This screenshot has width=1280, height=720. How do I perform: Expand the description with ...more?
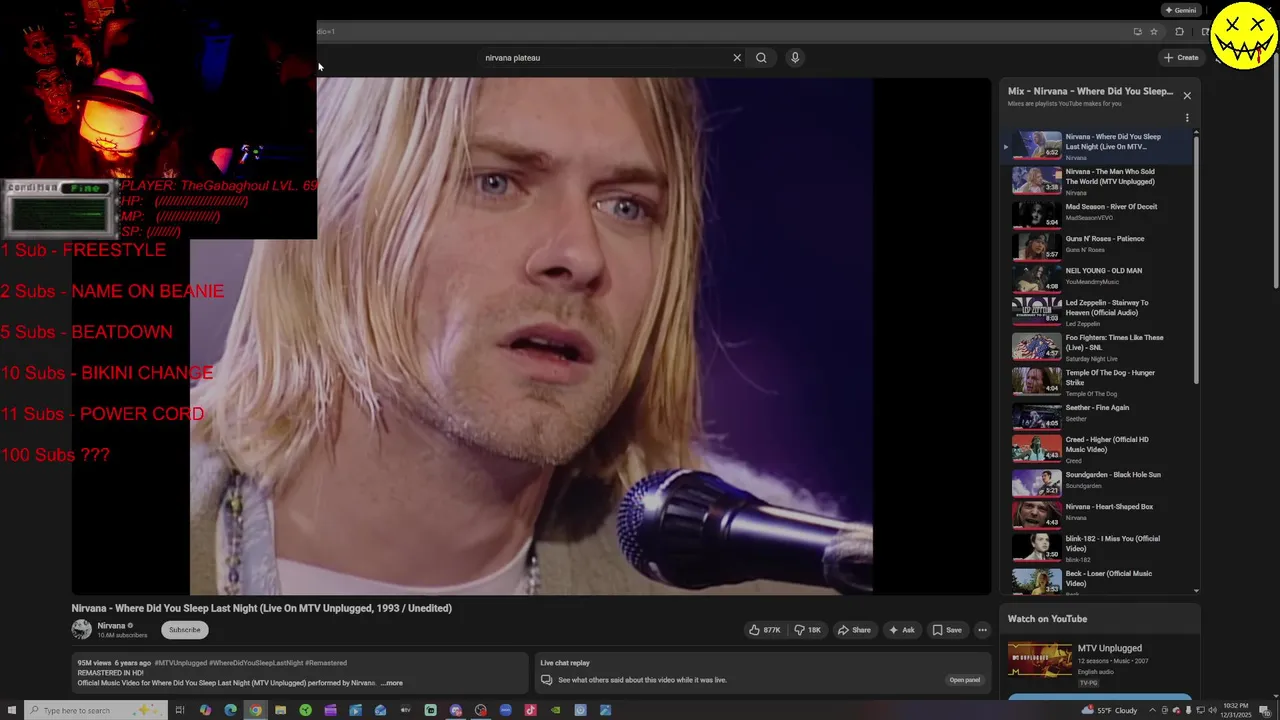[x=392, y=683]
